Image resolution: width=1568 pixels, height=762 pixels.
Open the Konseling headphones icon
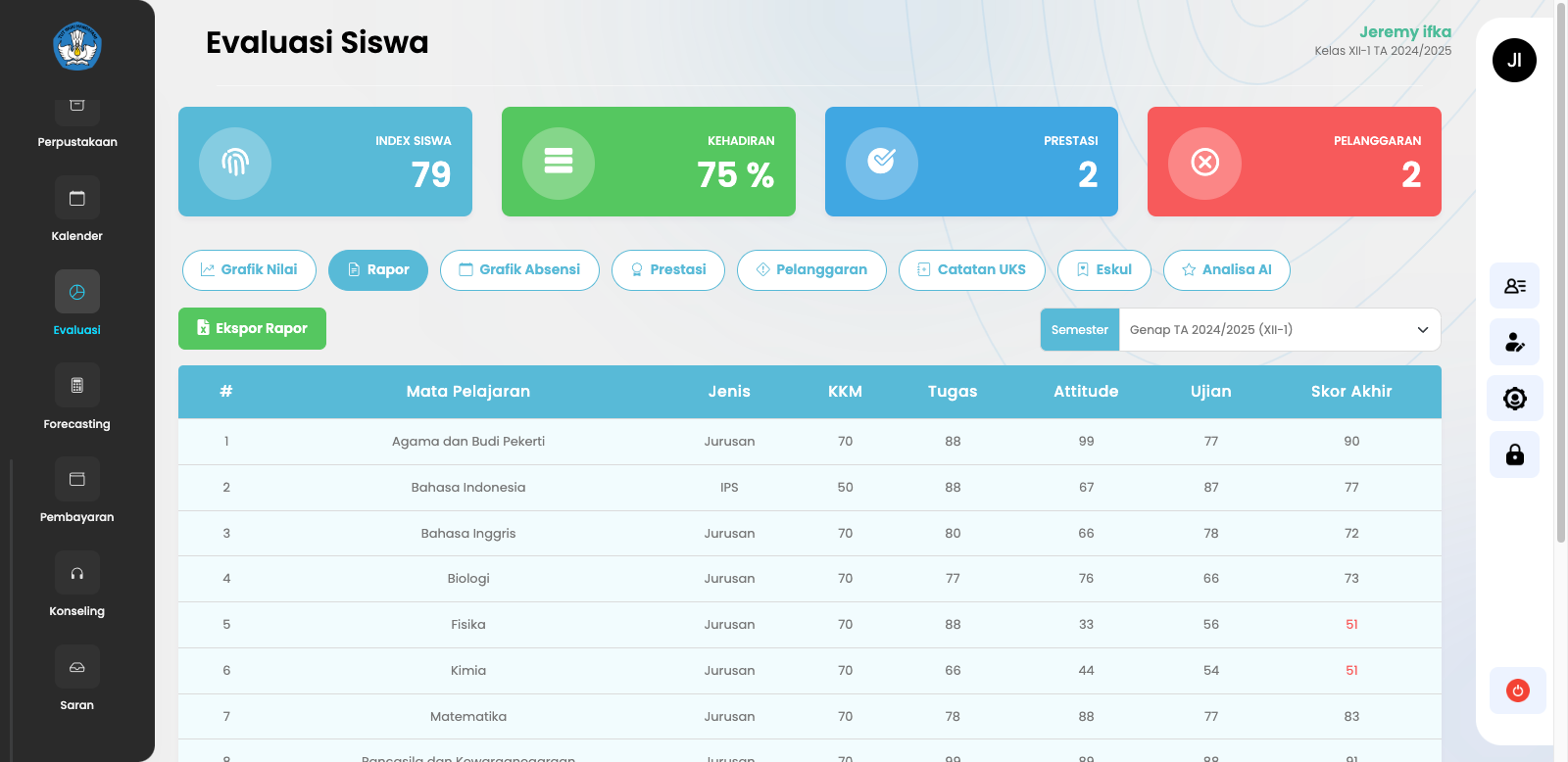(x=76, y=574)
